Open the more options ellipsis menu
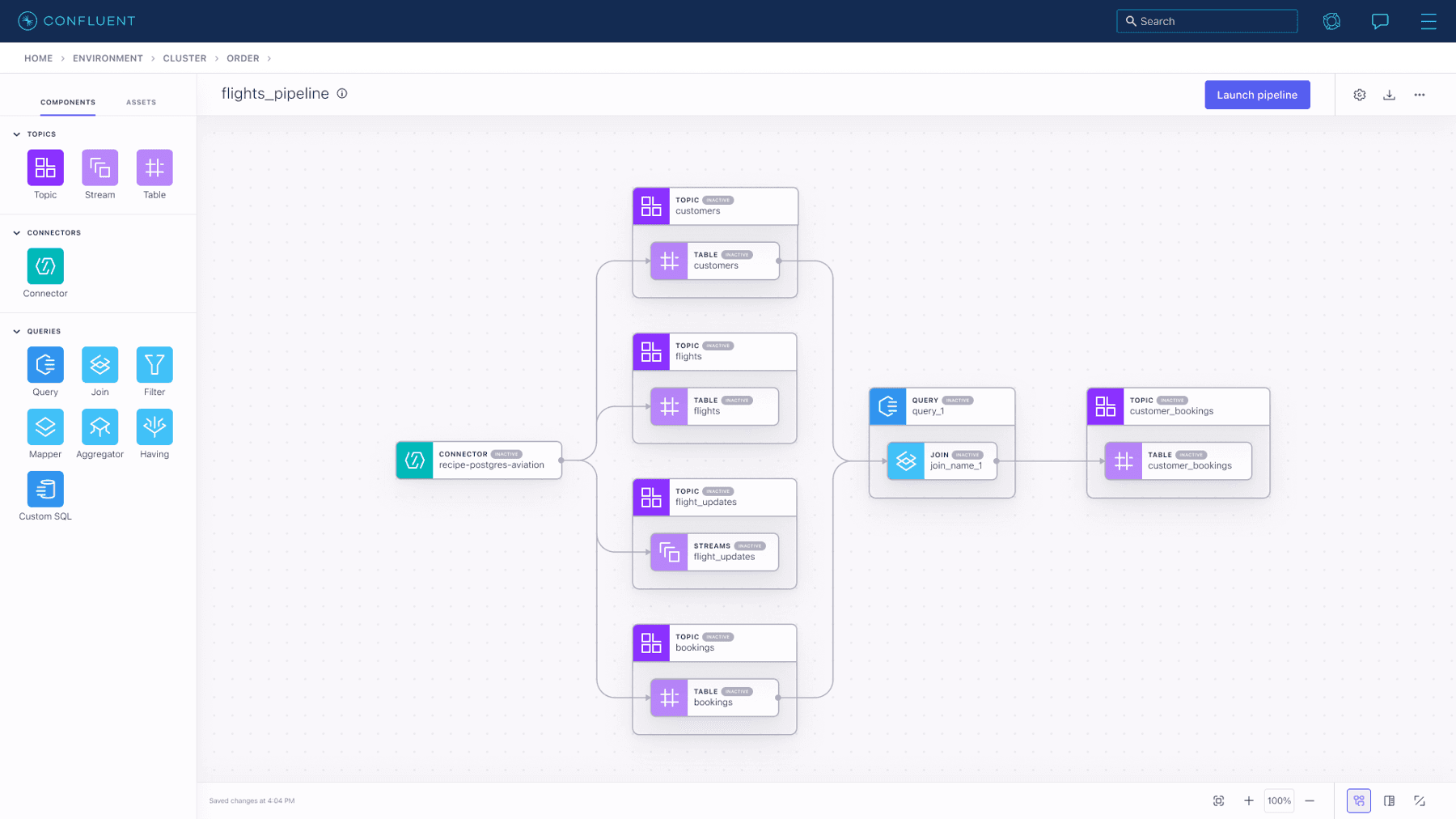1456x819 pixels. point(1420,95)
